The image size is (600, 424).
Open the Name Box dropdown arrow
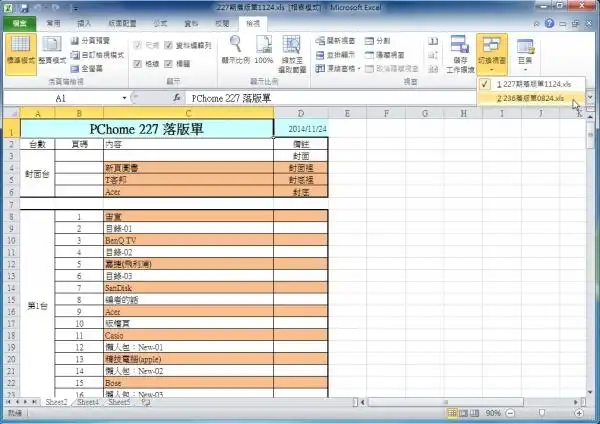[x=124, y=98]
